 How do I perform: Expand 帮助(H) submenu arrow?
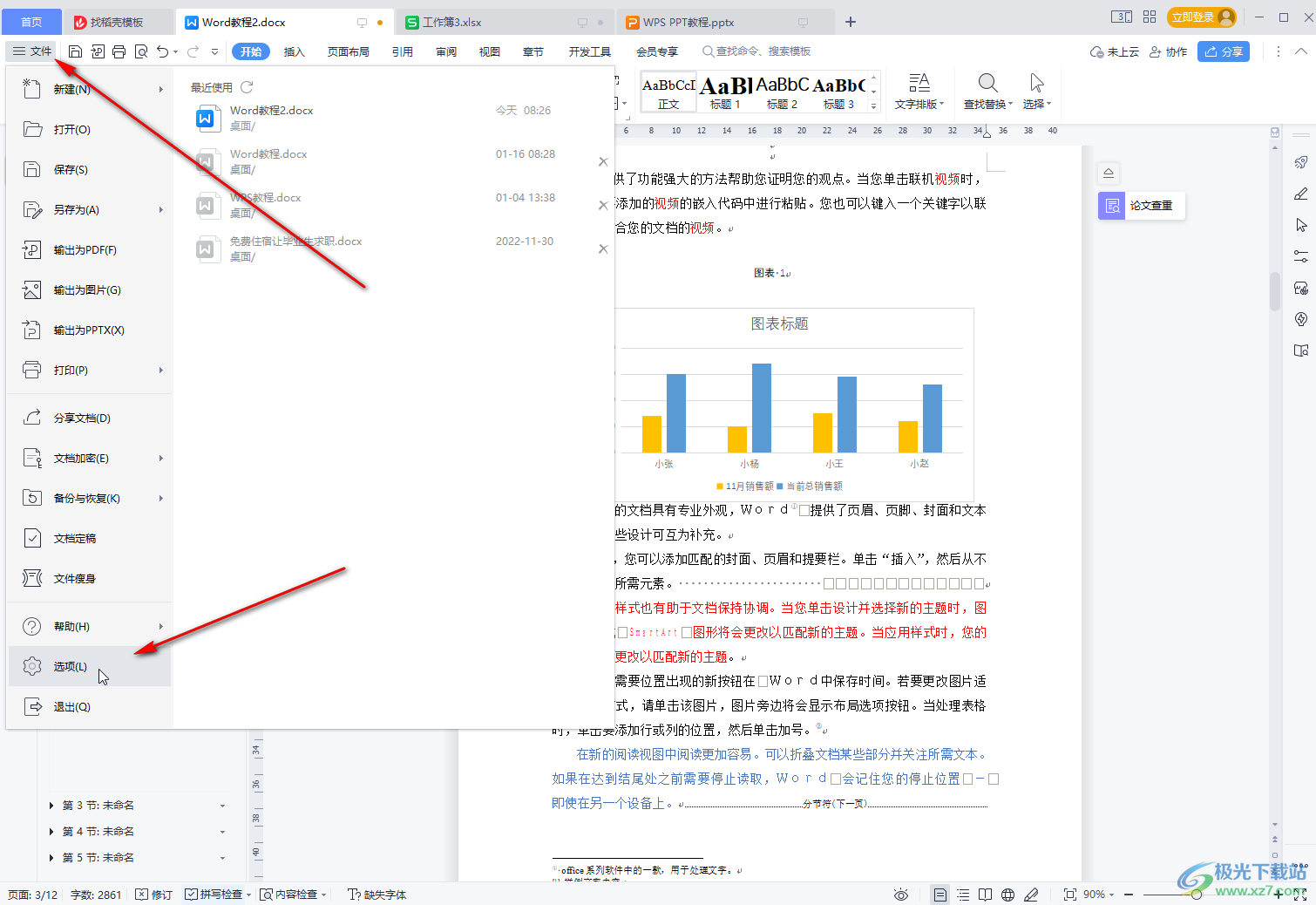pyautogui.click(x=161, y=626)
